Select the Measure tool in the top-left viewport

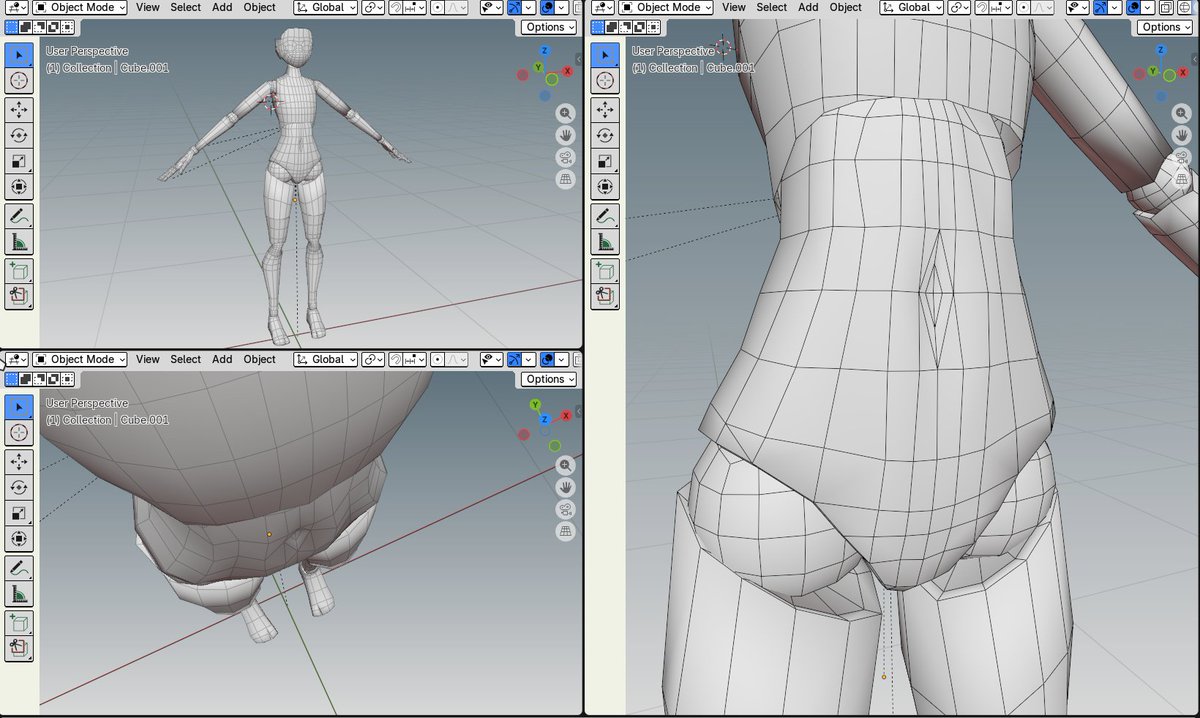pos(19,242)
